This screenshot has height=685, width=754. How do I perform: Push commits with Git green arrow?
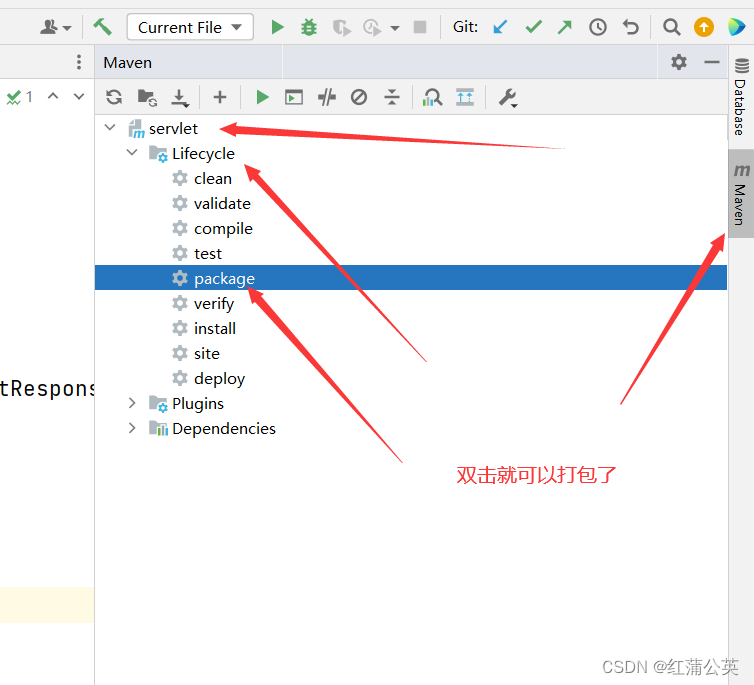click(x=565, y=27)
